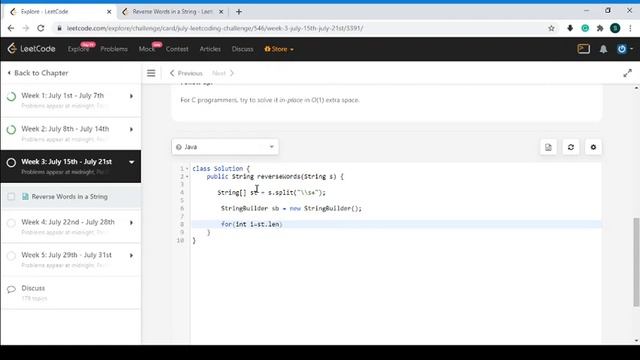
Task: Close the Reverse Words in a String tab
Action: 221,12
